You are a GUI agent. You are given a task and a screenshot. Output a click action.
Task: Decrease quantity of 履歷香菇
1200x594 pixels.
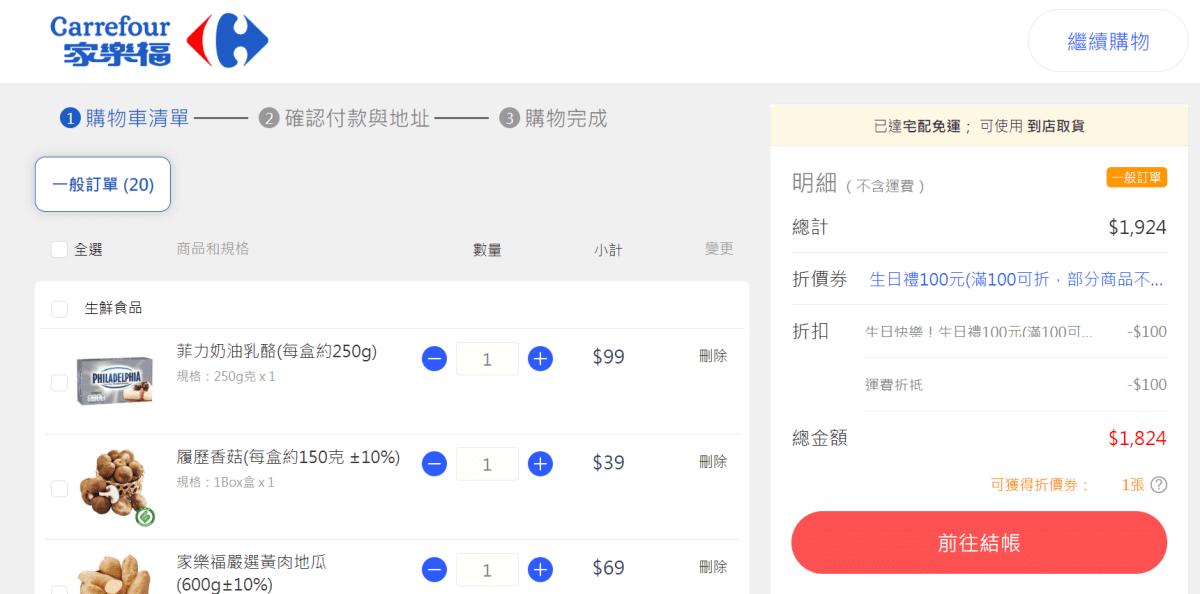point(434,464)
